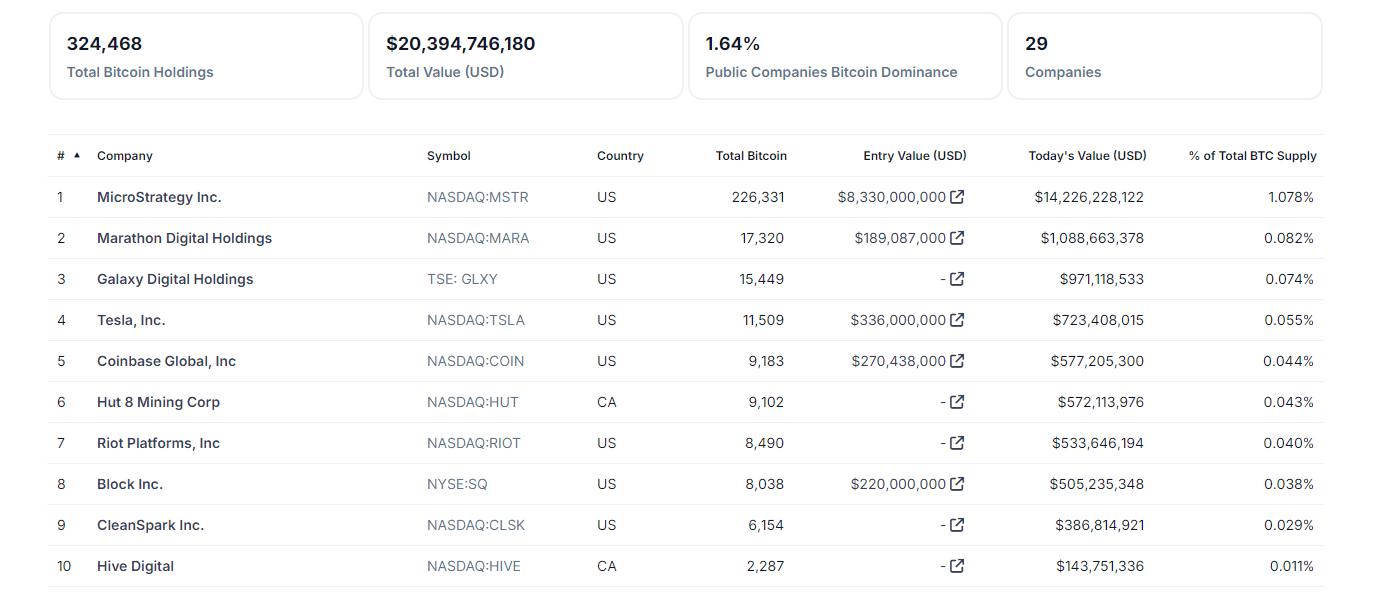
Task: Click the $1,088,663,378 today's value
Action: [1093, 238]
